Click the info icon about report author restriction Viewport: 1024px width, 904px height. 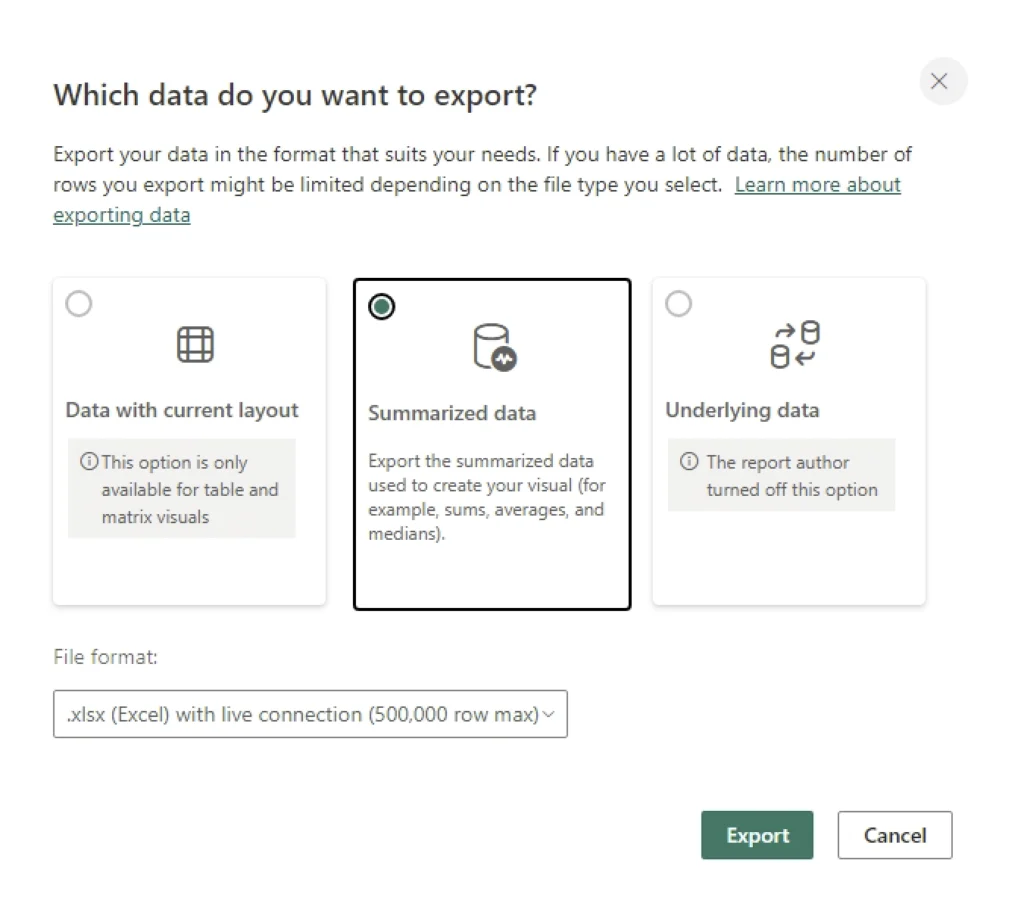coord(688,462)
